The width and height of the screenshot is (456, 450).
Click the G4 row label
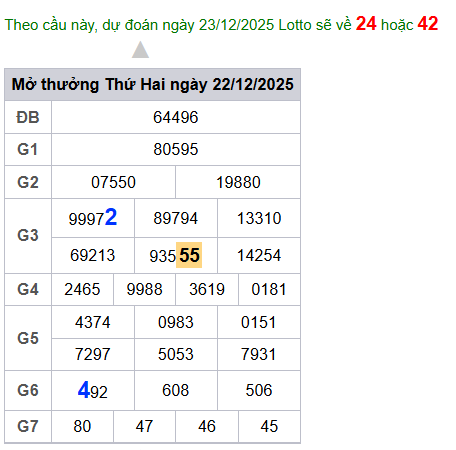tap(28, 289)
